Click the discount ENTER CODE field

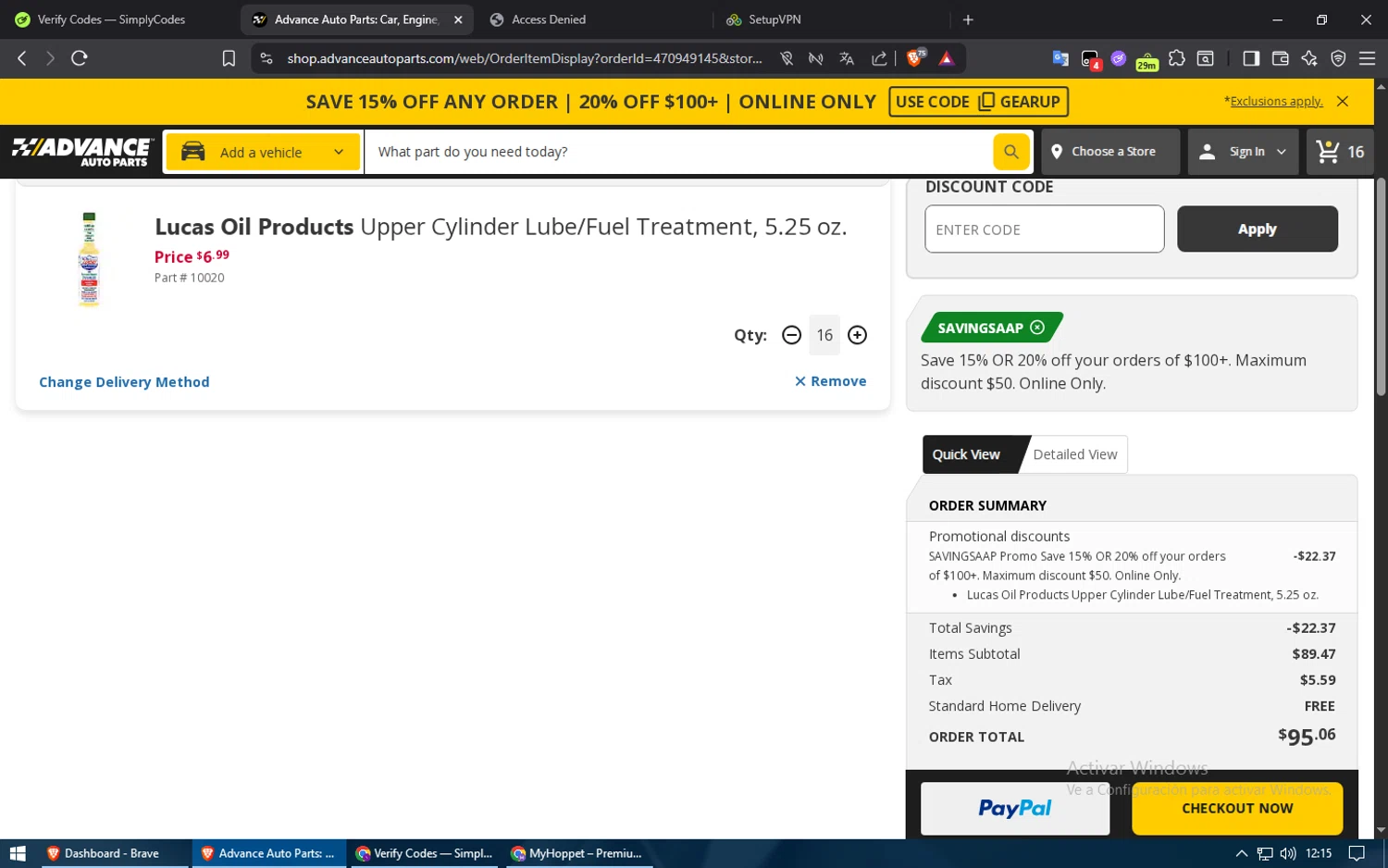click(x=1044, y=229)
